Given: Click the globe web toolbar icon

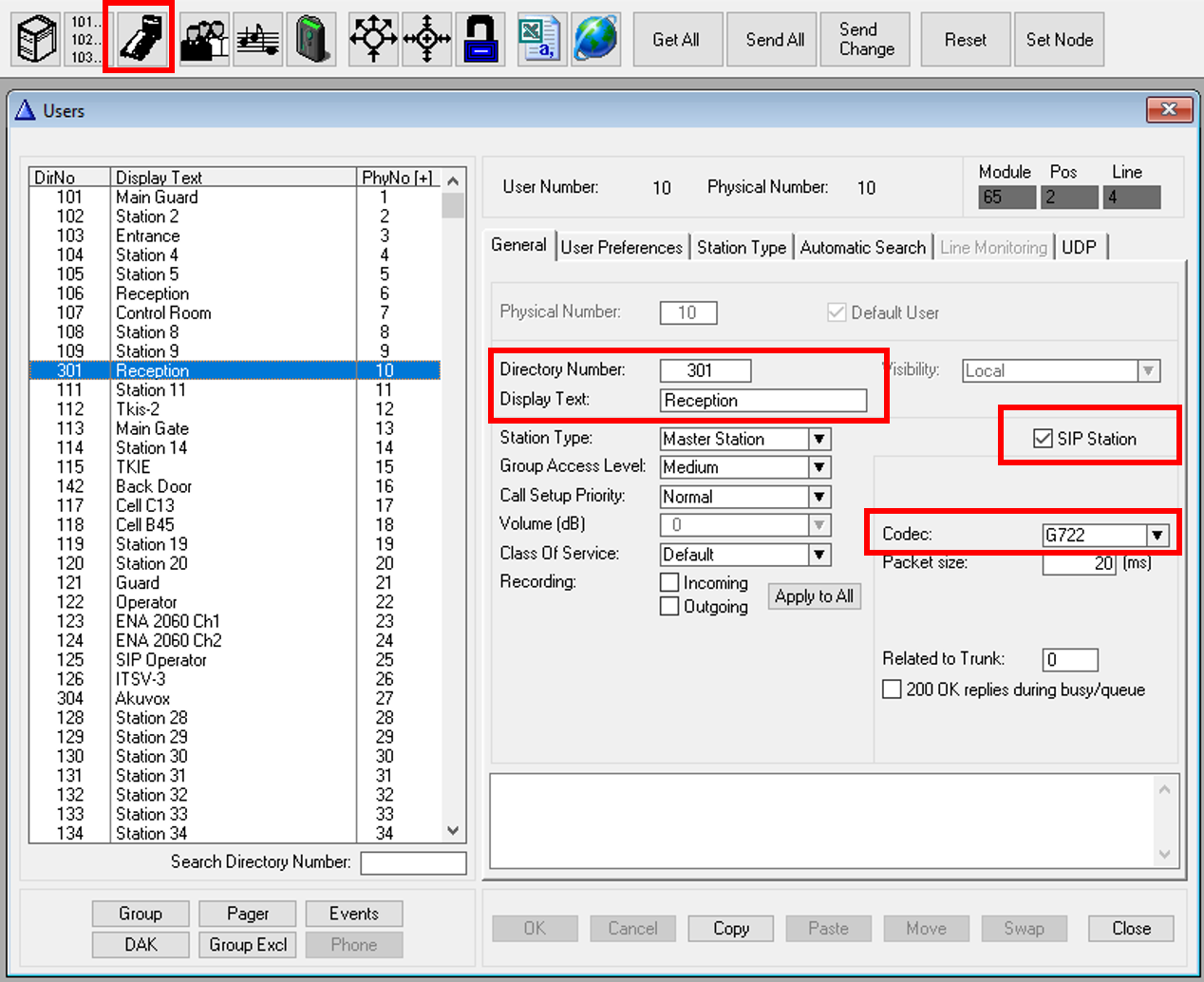Looking at the screenshot, I should point(596,39).
